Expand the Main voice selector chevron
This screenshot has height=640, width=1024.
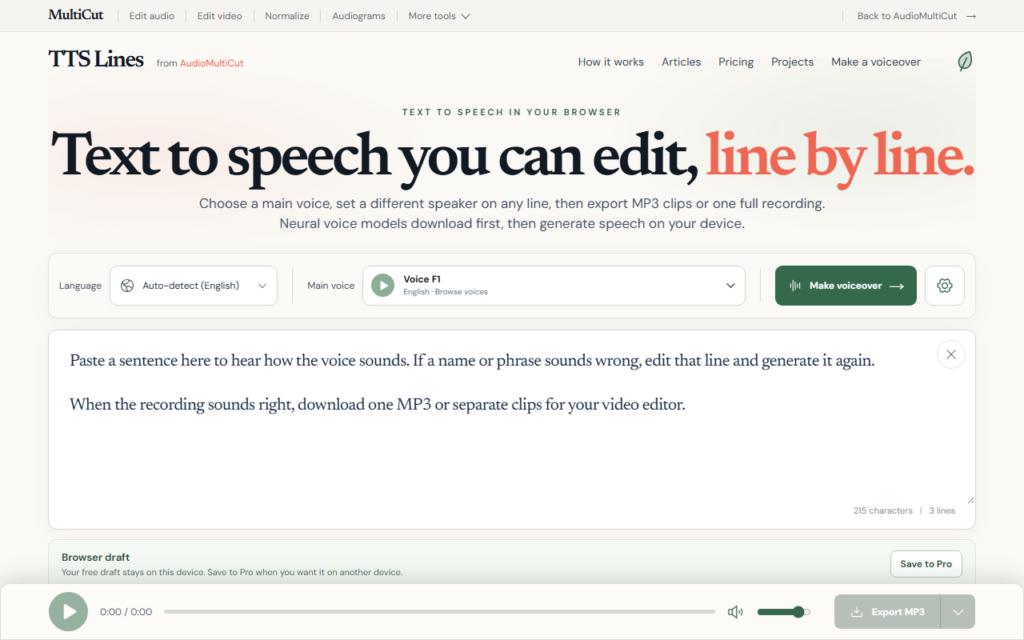click(x=731, y=285)
